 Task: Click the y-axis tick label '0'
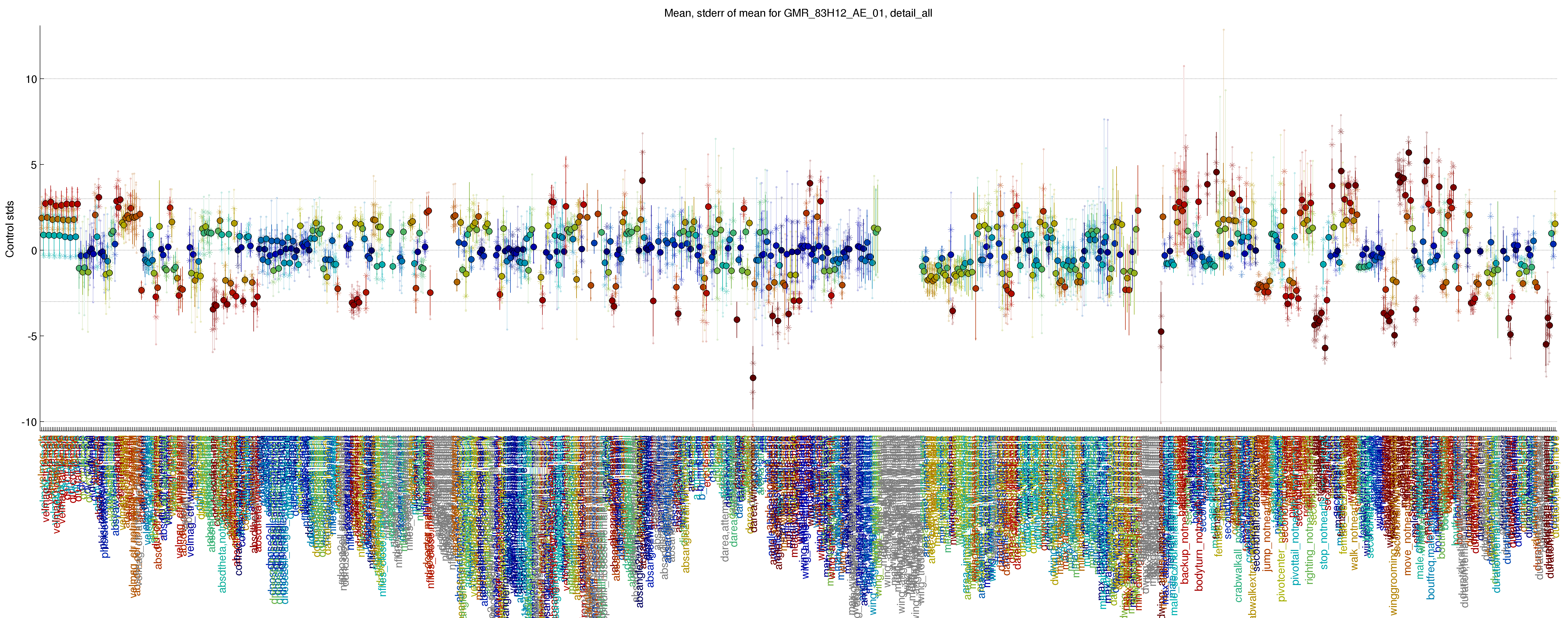point(34,251)
